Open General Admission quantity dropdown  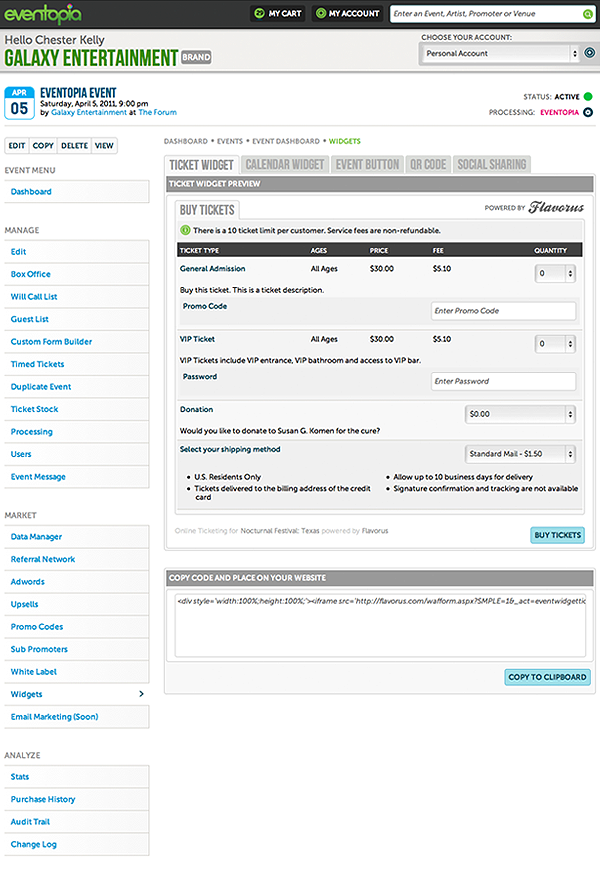(555, 273)
